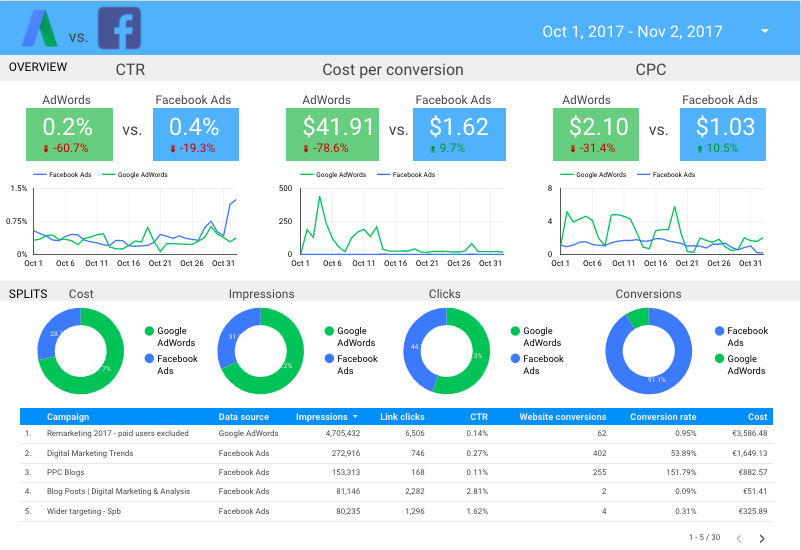Click 'Remarketing 2017 - paid users excluded' campaign row

point(396,434)
